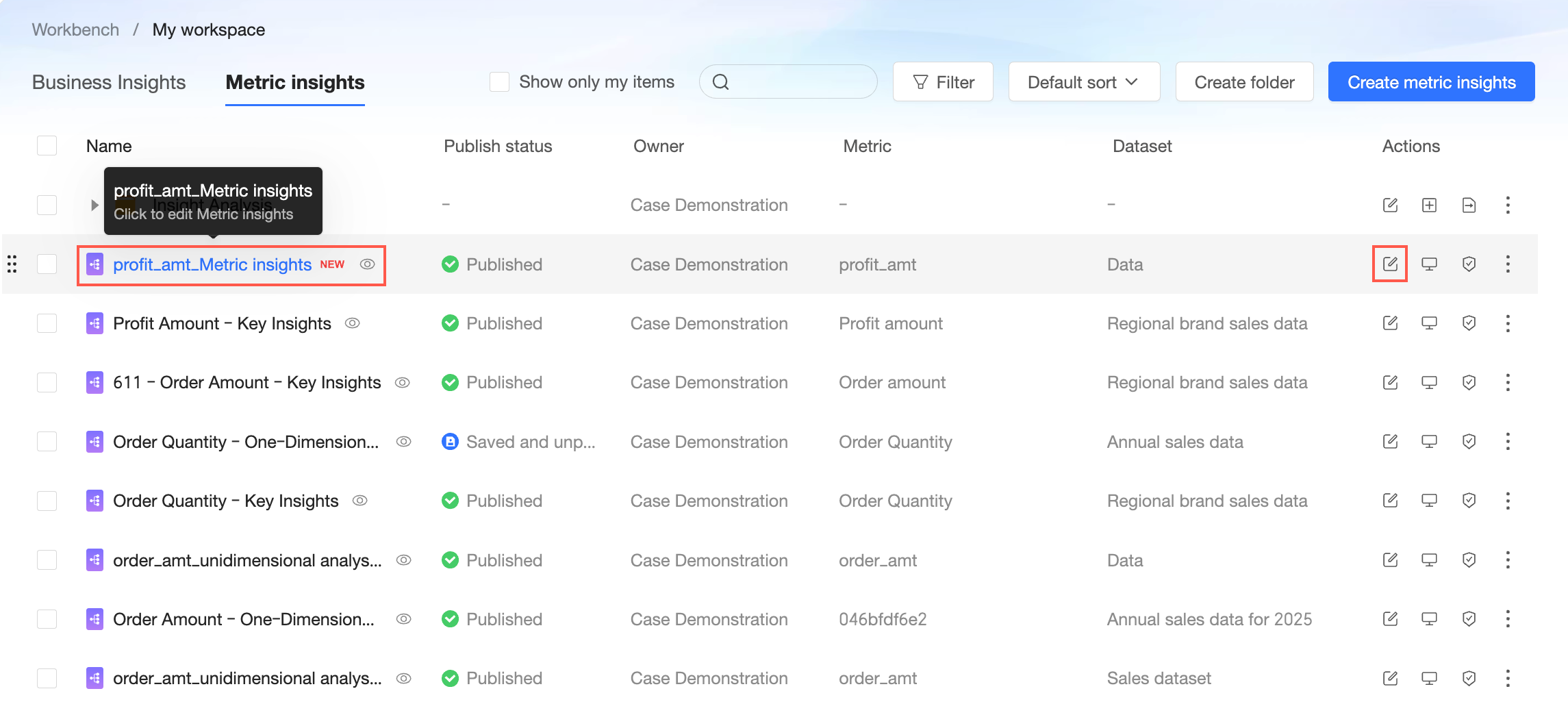Click monitor icon for 611 - Order Amount row
Image resolution: width=1568 pixels, height=715 pixels.
coord(1429,382)
